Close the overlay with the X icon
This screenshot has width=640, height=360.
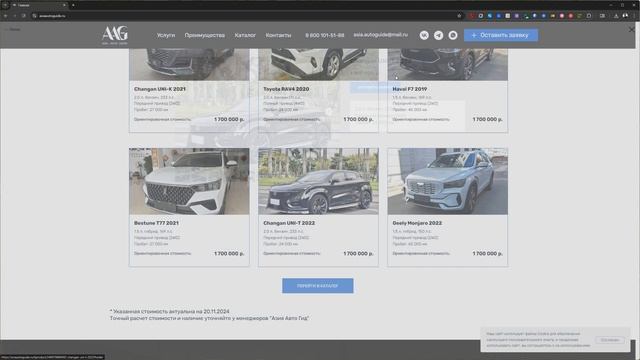click(631, 29)
